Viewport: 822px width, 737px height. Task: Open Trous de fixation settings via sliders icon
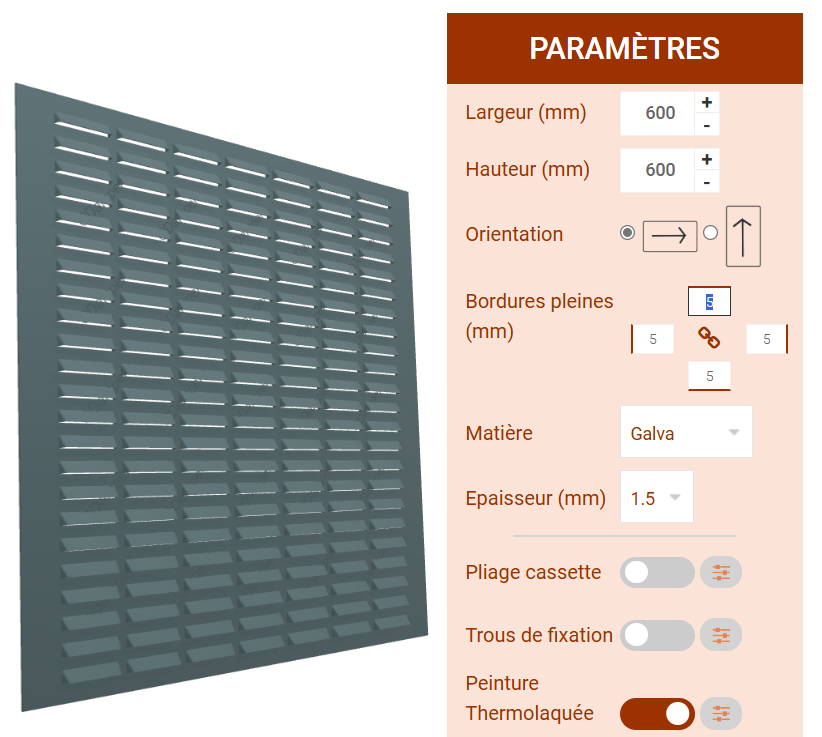click(x=721, y=635)
